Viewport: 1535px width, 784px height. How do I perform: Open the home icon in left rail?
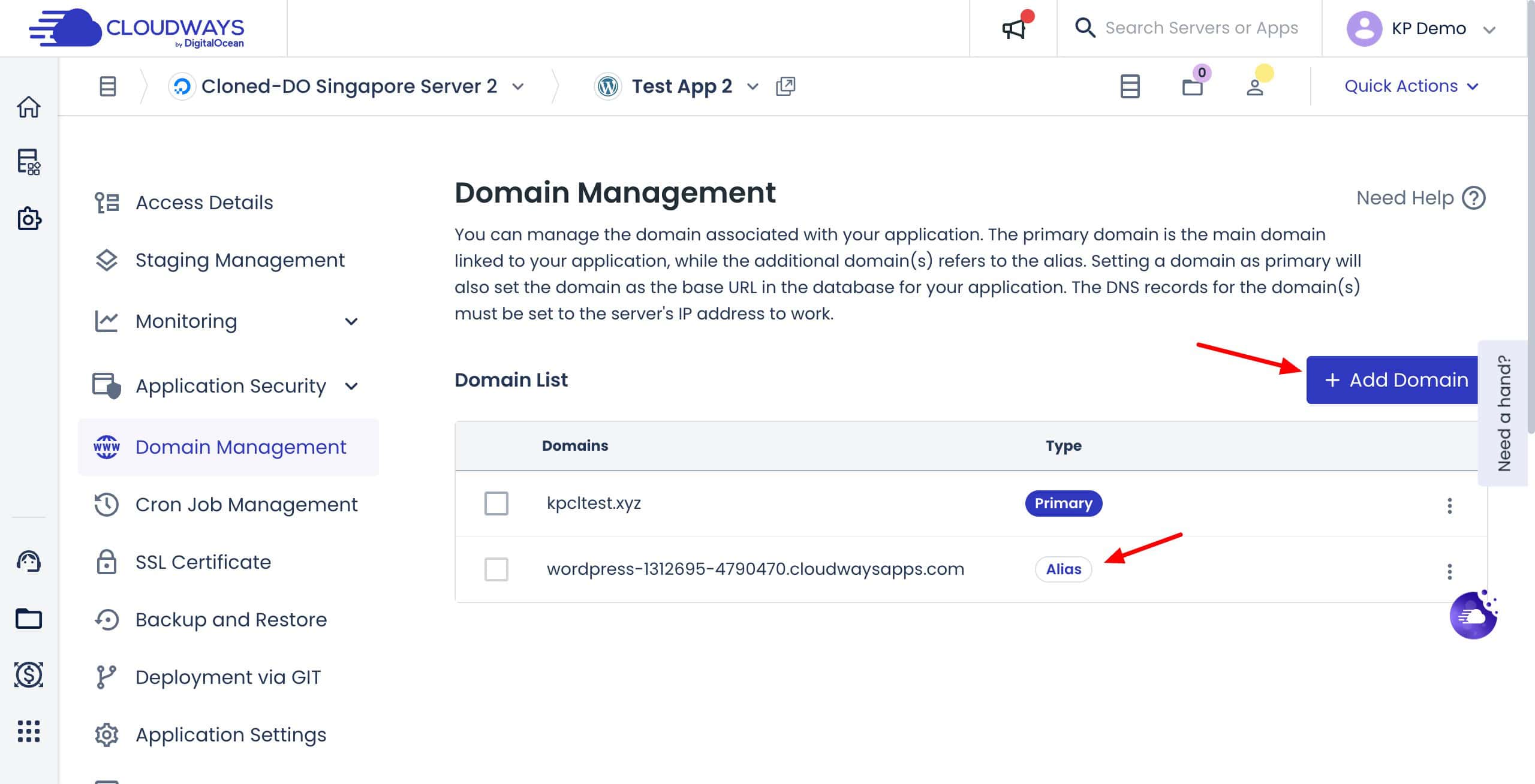[28, 107]
